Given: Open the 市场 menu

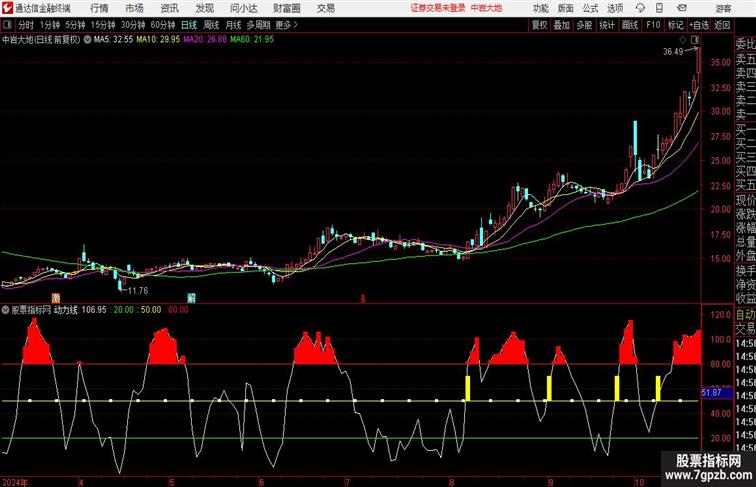Looking at the screenshot, I should pos(135,8).
